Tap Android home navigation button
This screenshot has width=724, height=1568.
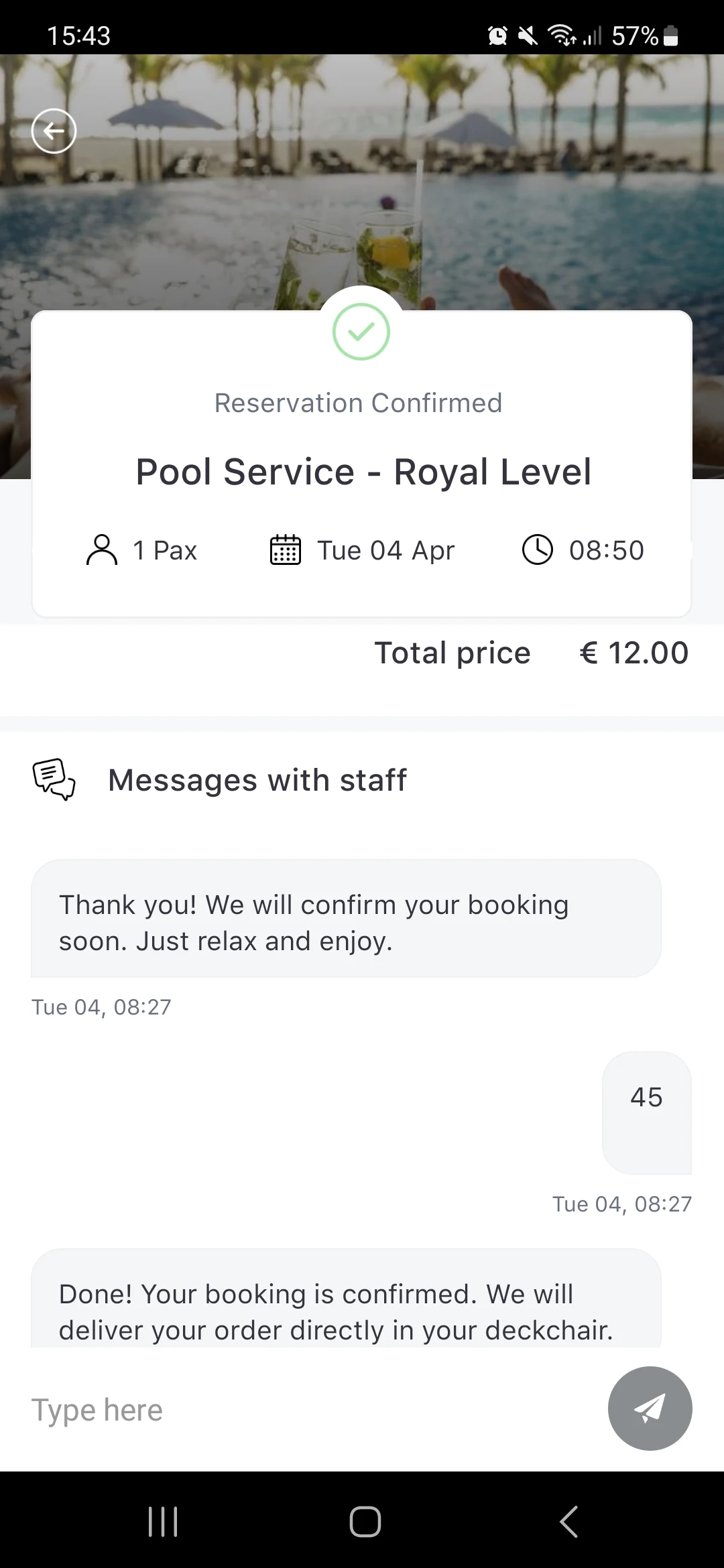[365, 1521]
